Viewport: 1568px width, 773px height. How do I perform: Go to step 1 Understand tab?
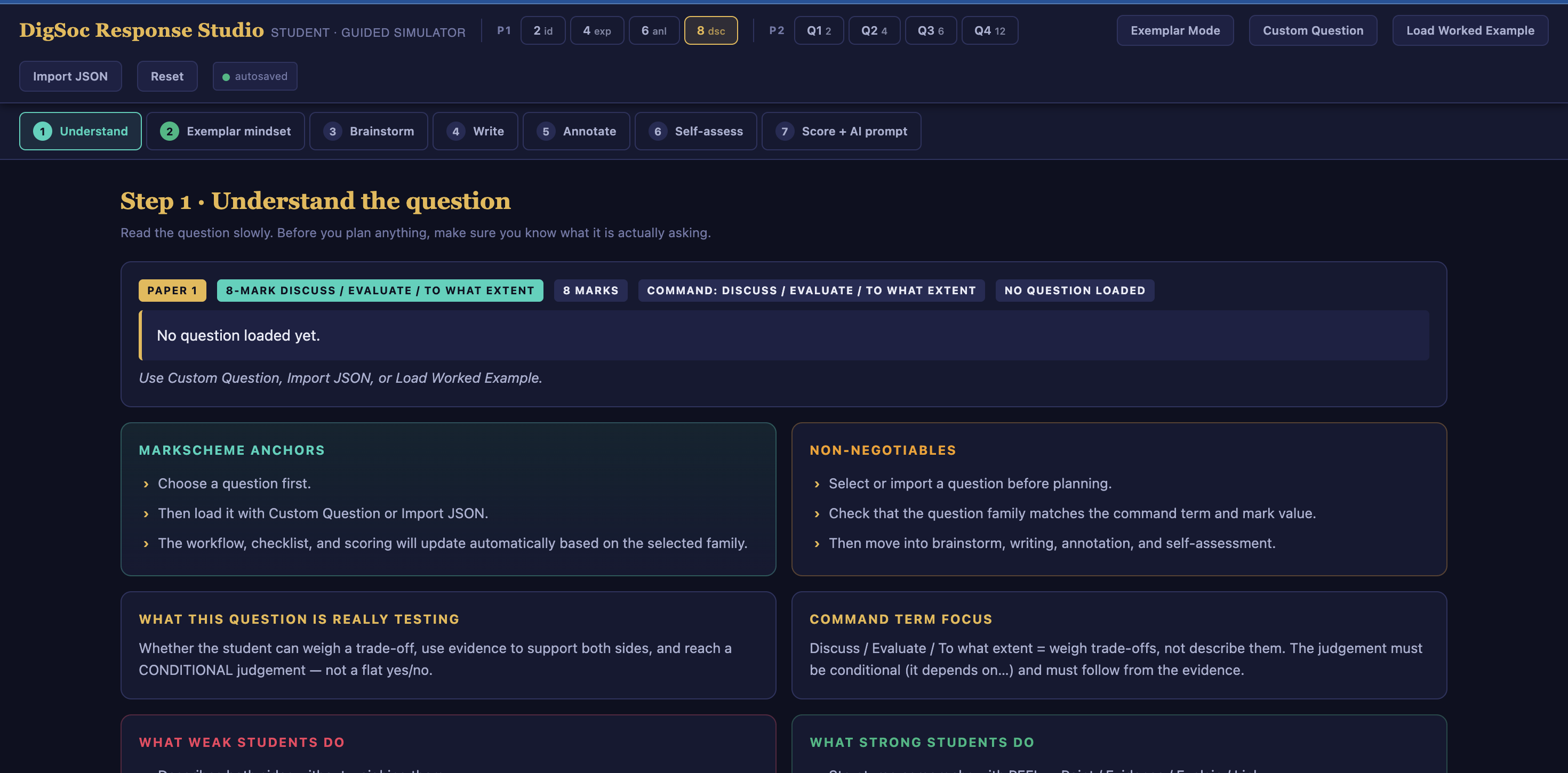coord(81,131)
